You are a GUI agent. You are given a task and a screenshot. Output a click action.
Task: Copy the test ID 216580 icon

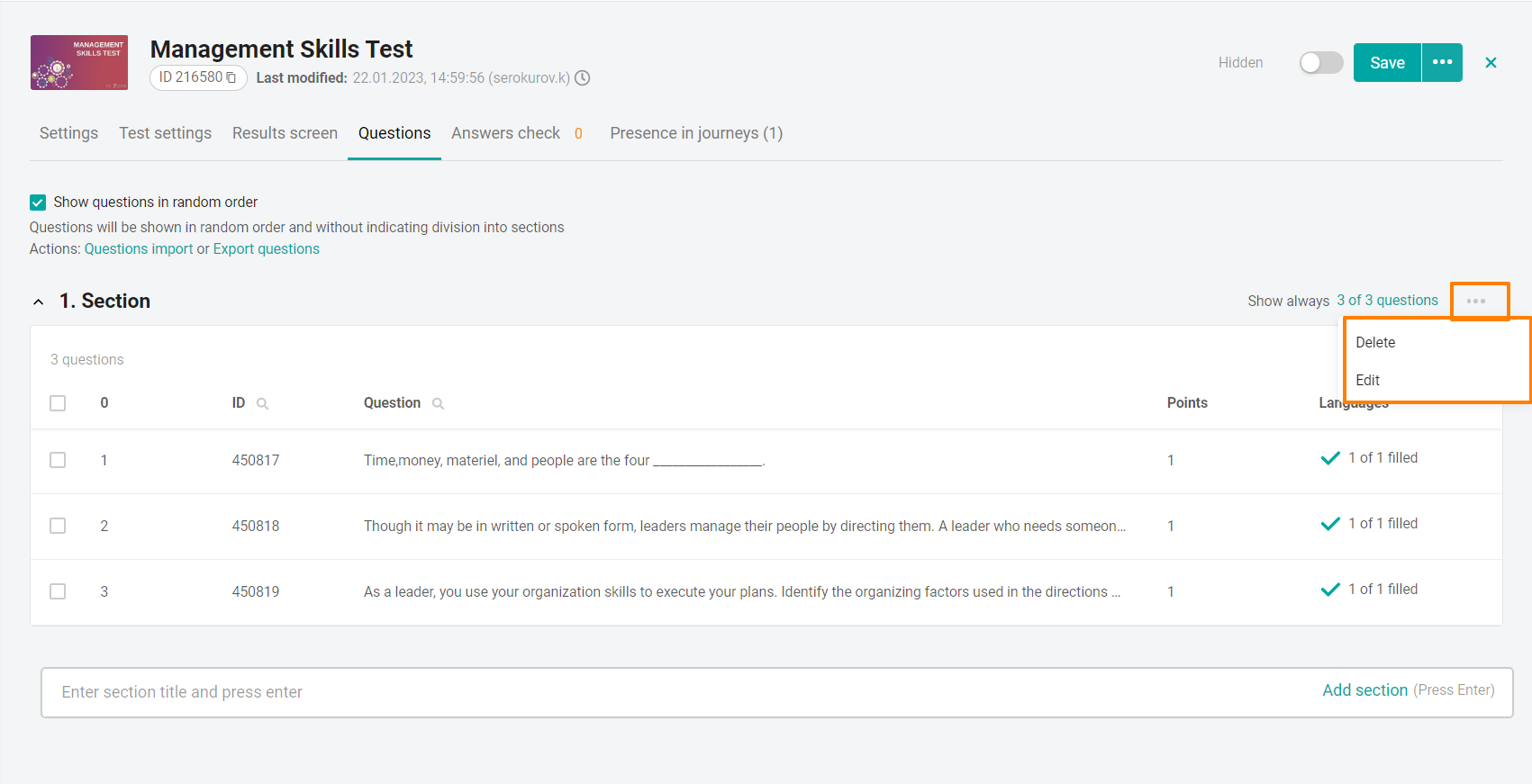231,77
